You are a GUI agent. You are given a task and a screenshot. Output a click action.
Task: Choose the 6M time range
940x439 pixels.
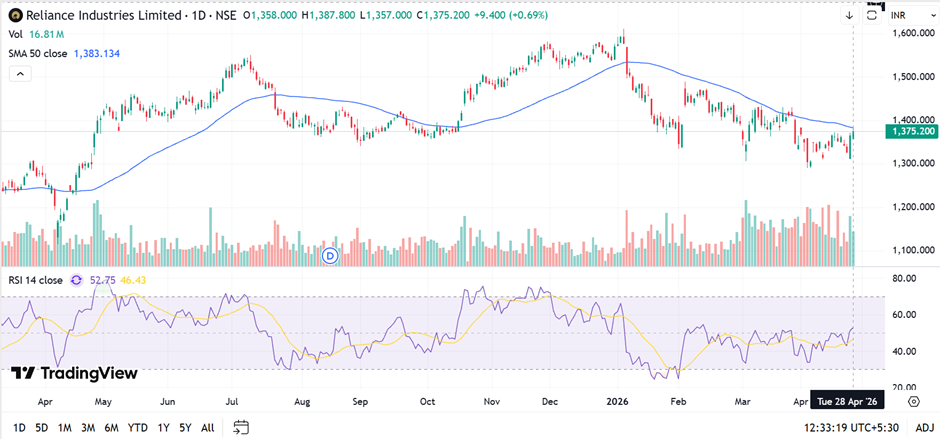click(112, 427)
